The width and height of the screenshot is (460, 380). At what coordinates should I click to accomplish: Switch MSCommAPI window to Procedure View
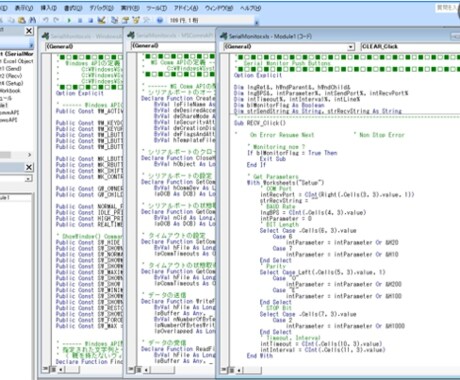point(131,369)
